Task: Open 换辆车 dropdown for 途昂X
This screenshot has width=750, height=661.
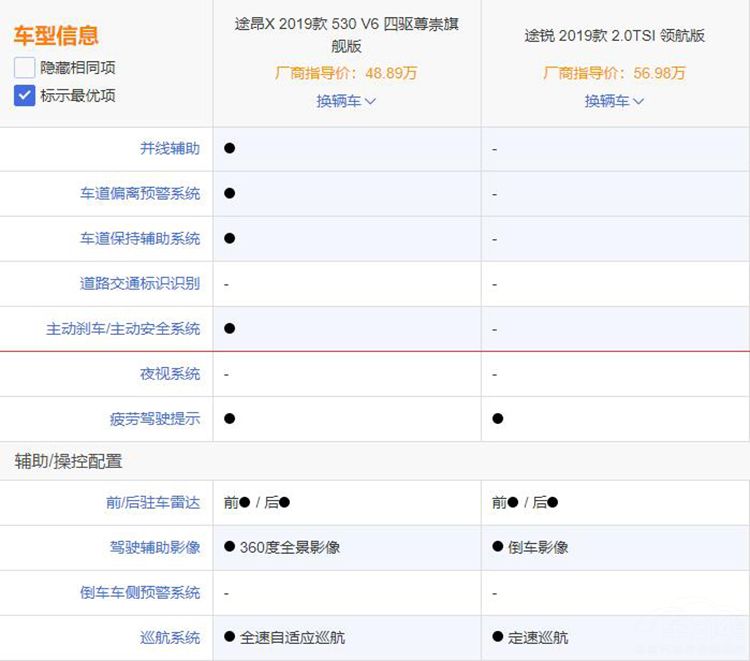Action: click(x=346, y=101)
